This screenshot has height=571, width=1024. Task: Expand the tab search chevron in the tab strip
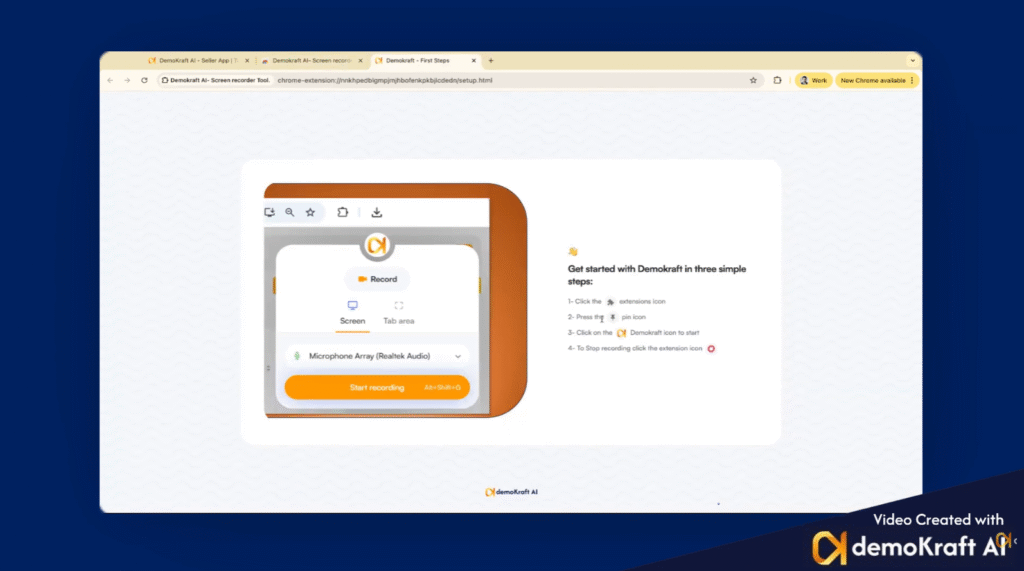[912, 60]
